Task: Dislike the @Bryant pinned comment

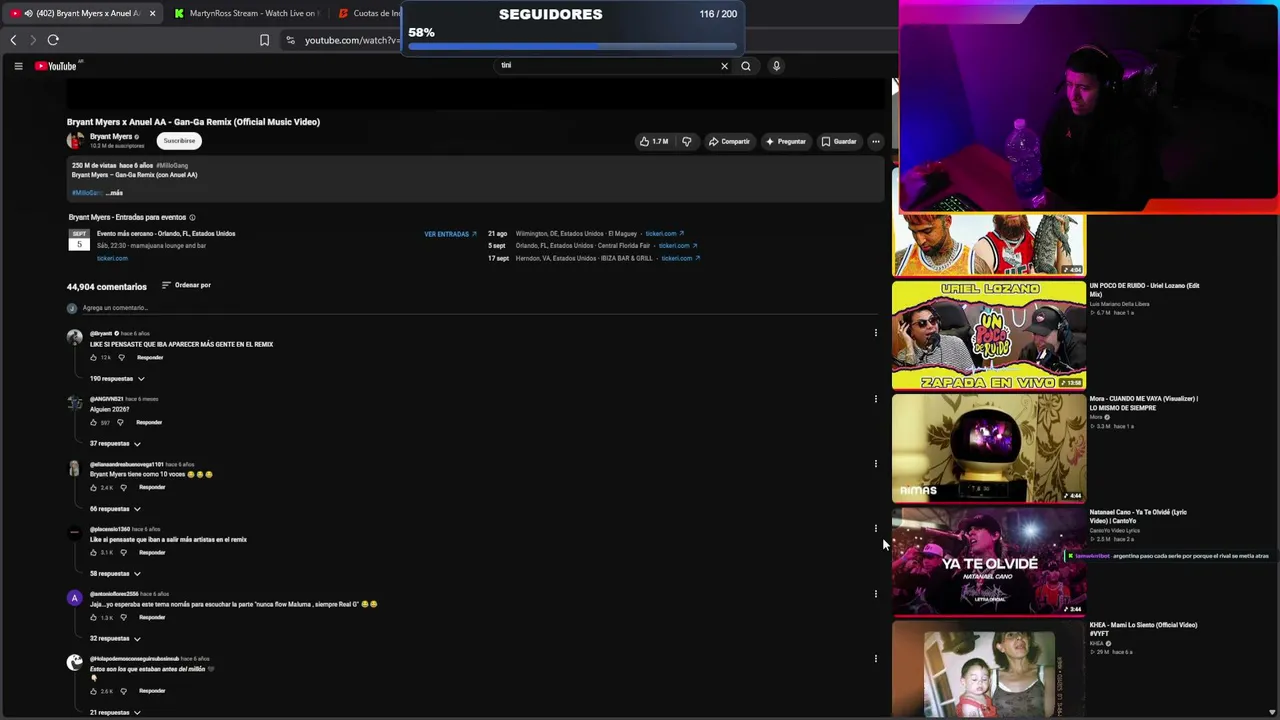Action: pyautogui.click(x=122, y=358)
